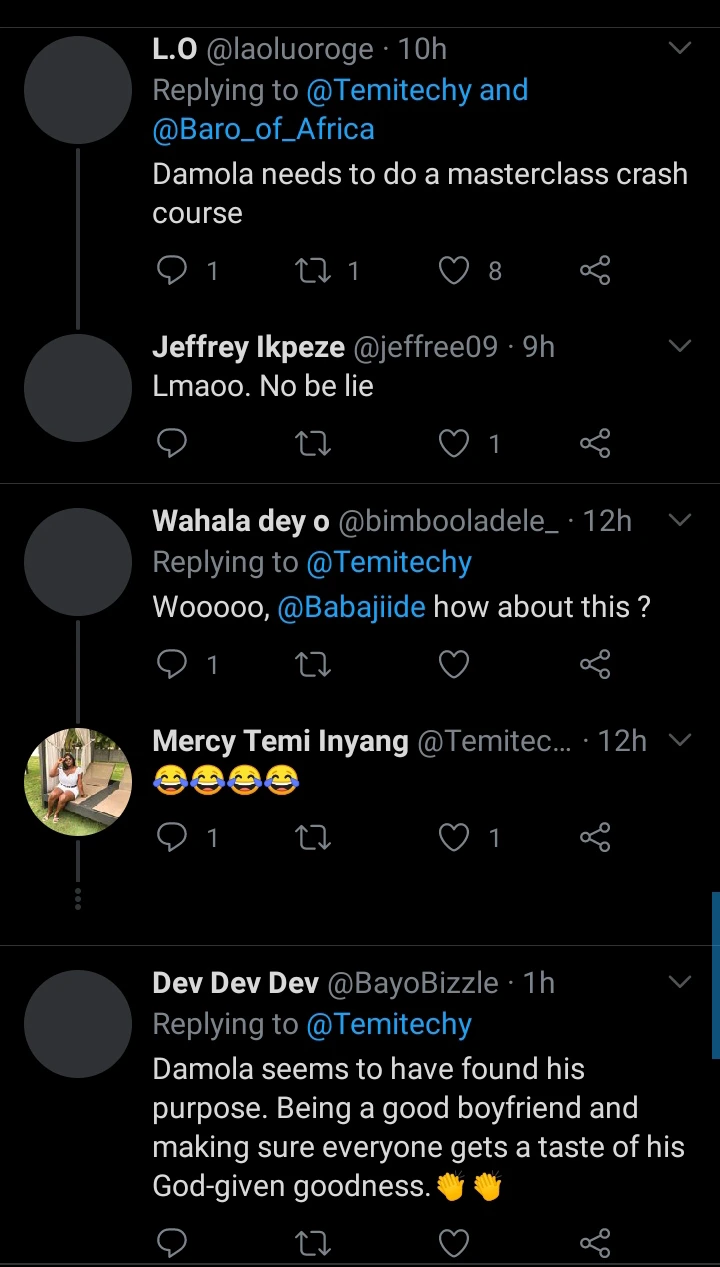720x1267 pixels.
Task: Like L.O's masterclass crash course tweet
Action: click(x=455, y=270)
